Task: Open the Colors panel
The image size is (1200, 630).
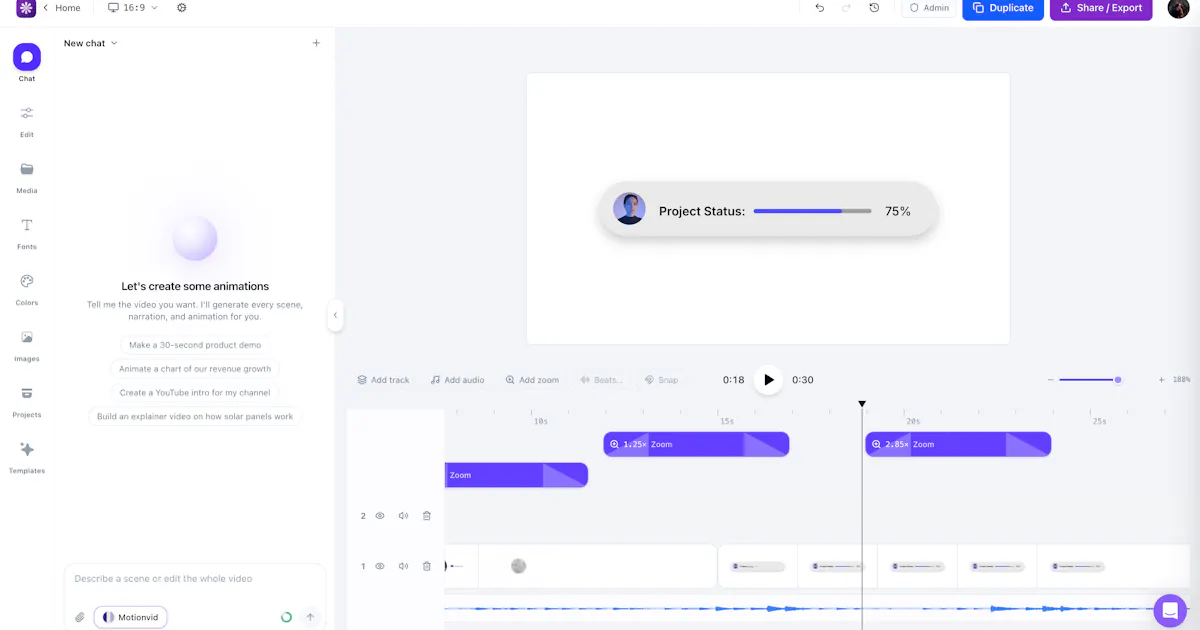Action: click(x=27, y=288)
